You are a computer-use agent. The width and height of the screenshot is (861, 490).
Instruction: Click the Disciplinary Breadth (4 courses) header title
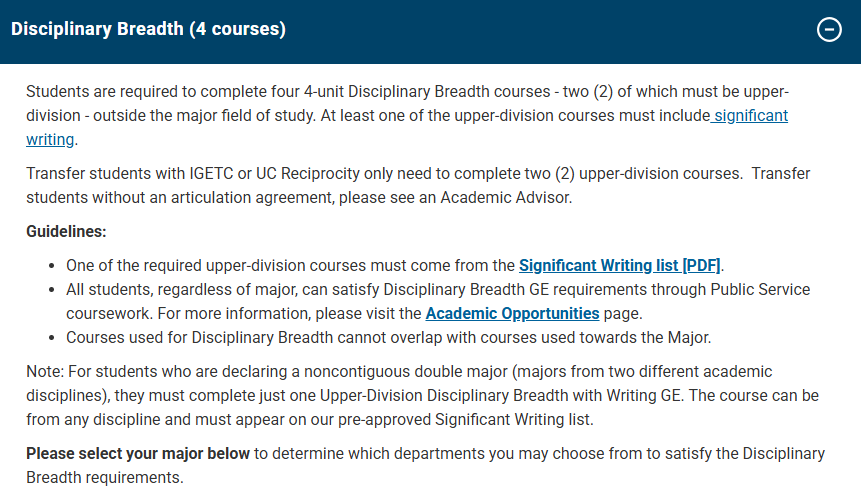point(148,29)
